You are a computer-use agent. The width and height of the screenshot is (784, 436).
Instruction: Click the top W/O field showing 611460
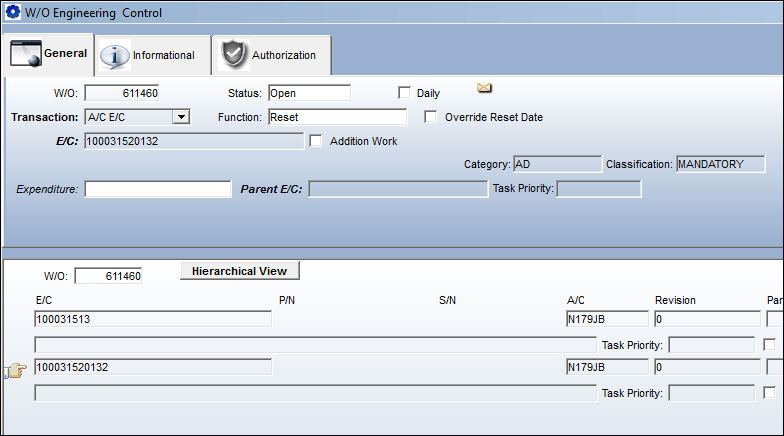122,93
